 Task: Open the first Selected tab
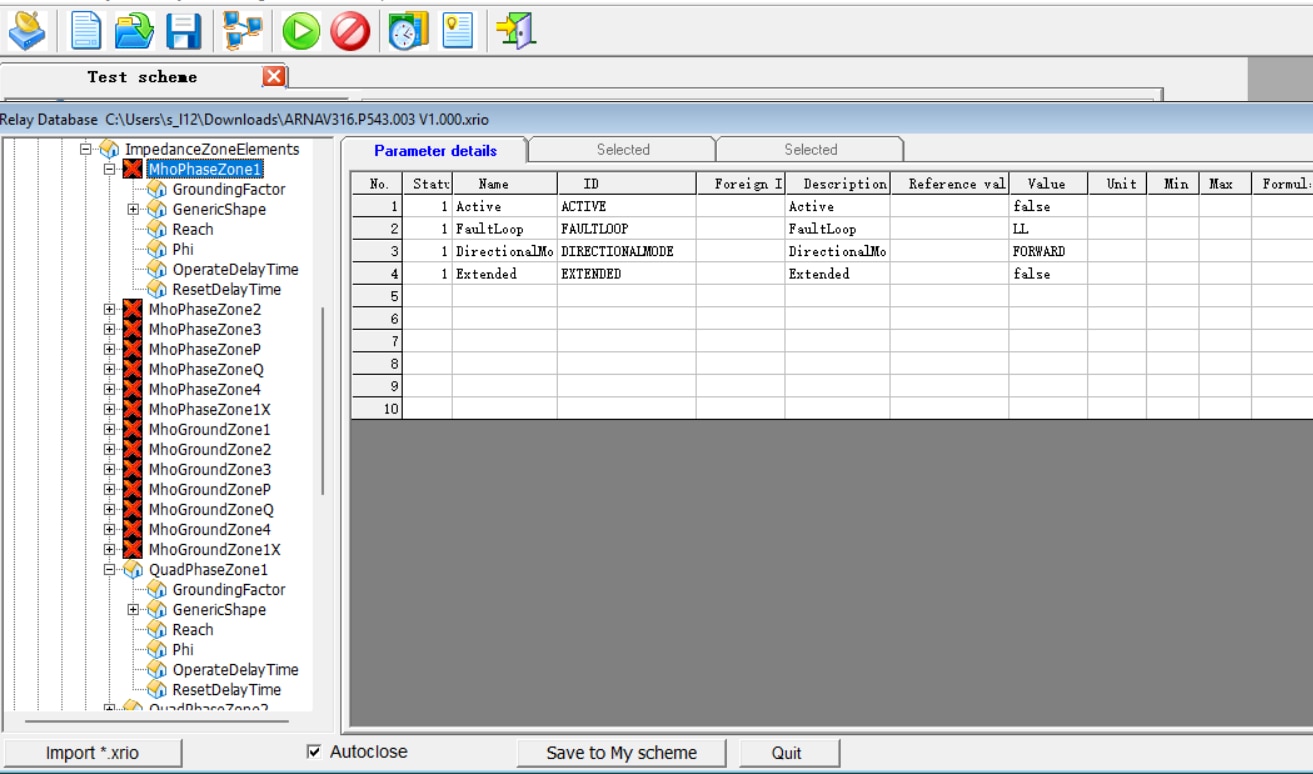tap(623, 150)
